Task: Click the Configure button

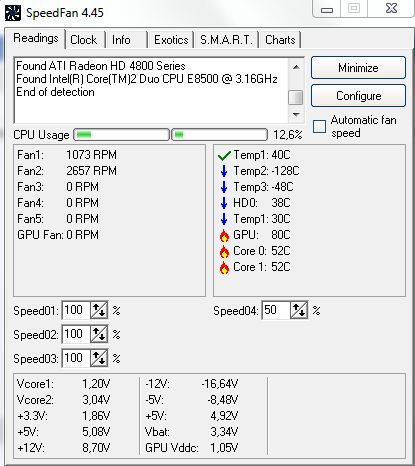Action: coord(358,96)
